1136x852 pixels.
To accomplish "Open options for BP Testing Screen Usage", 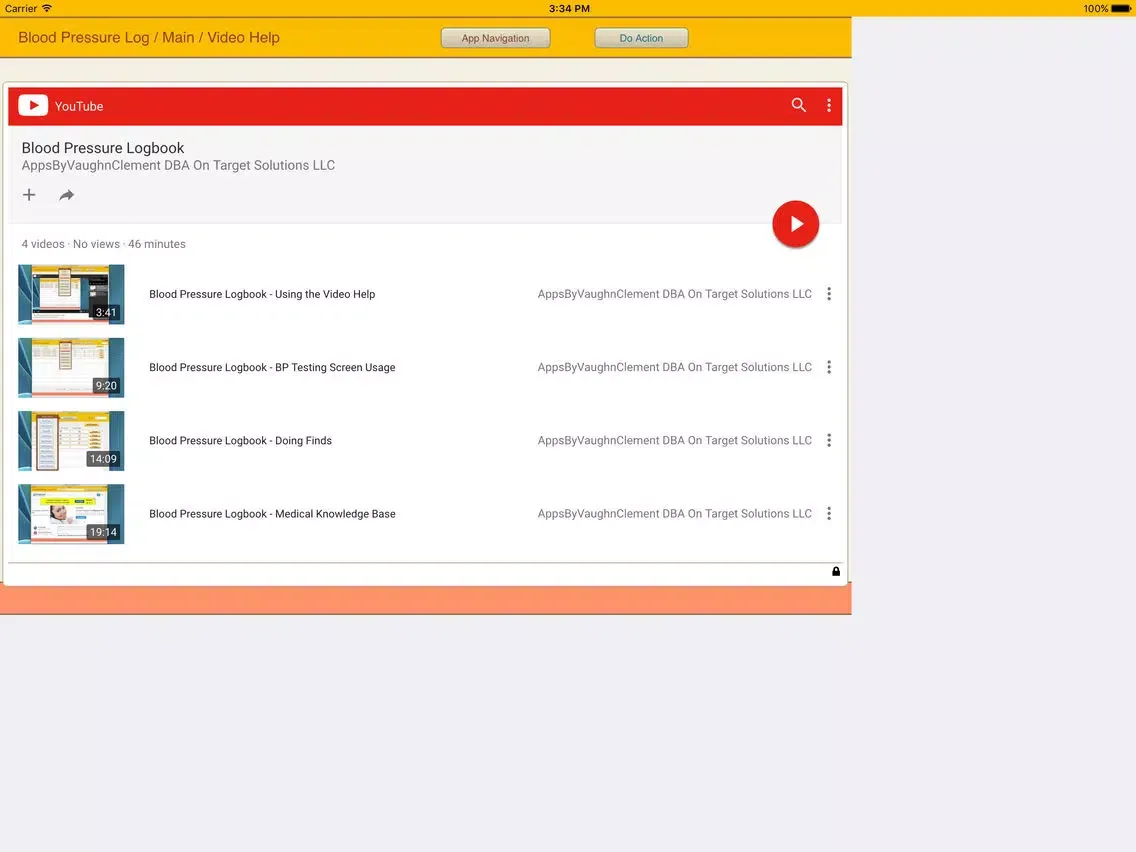I will coord(829,367).
